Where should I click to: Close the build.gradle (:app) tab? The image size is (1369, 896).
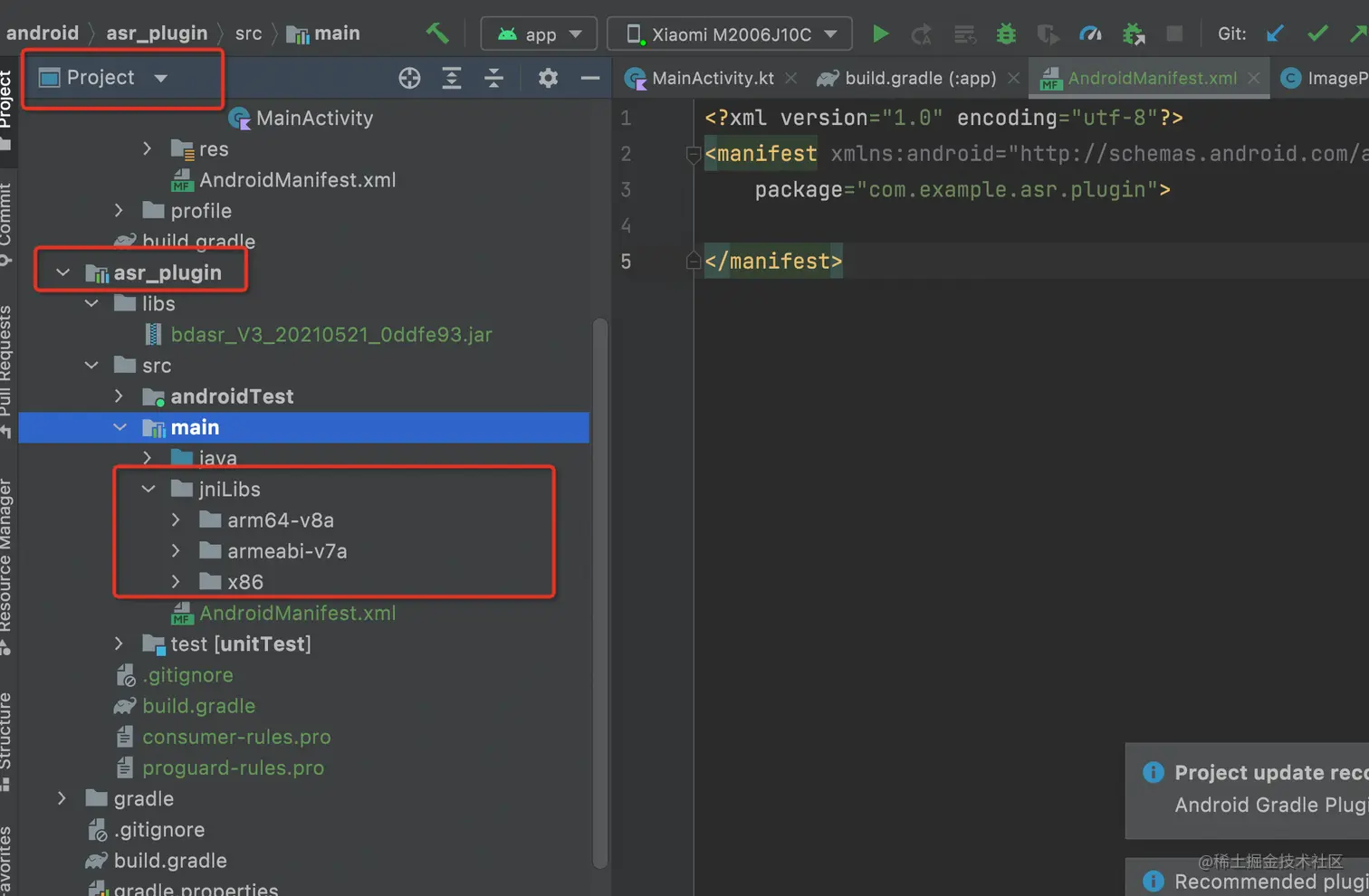coord(1013,79)
